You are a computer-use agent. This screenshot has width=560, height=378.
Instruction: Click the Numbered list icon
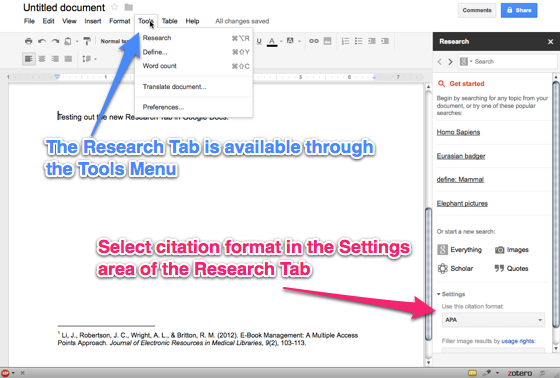345,41
